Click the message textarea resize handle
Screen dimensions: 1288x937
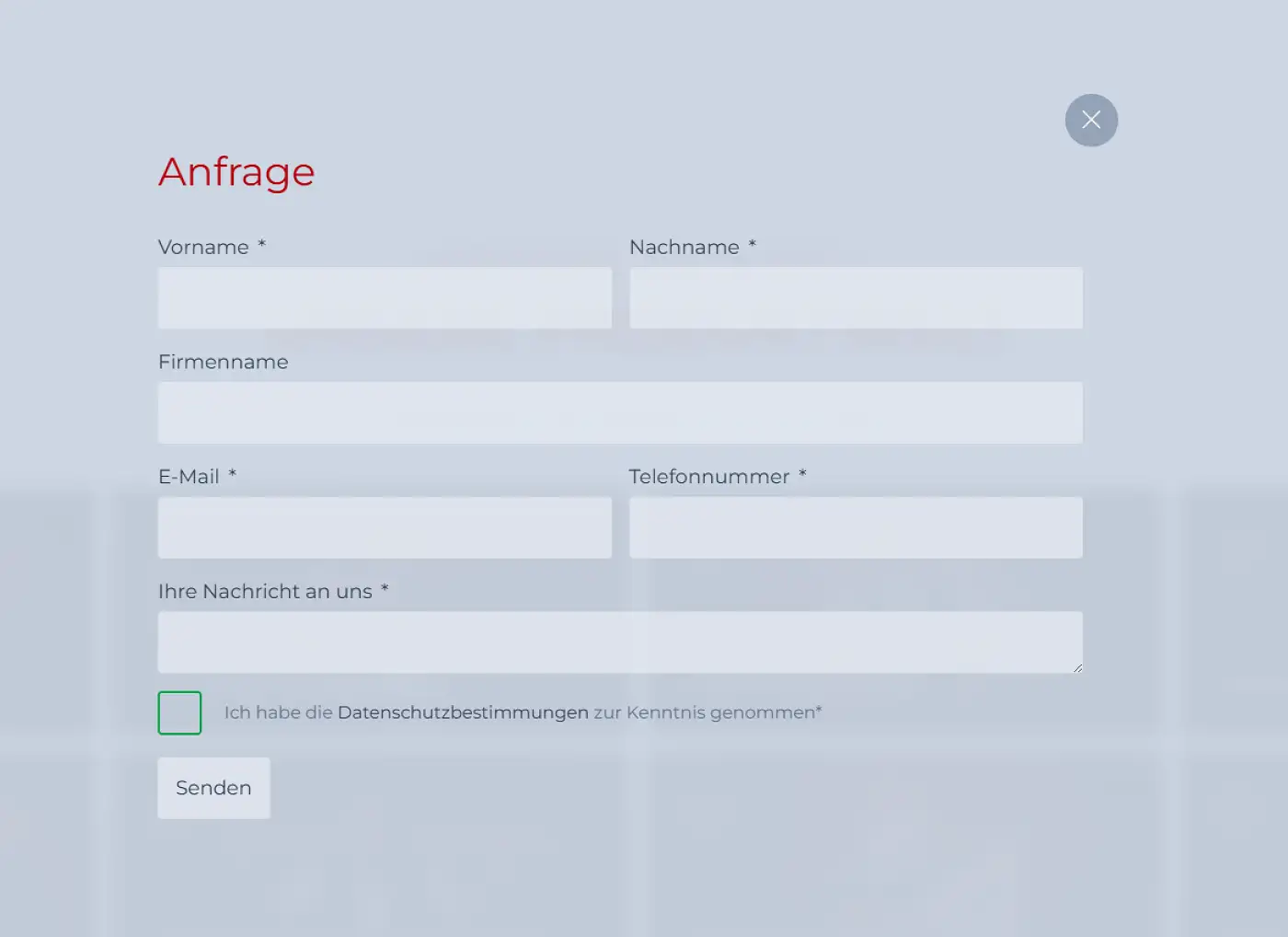pos(1077,667)
